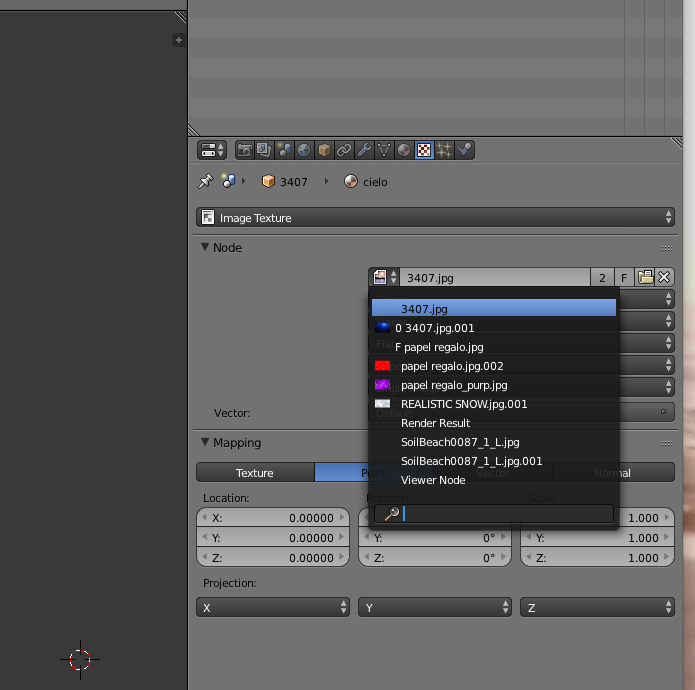Open the Render properties camera tab
The width and height of the screenshot is (695, 690).
245,150
